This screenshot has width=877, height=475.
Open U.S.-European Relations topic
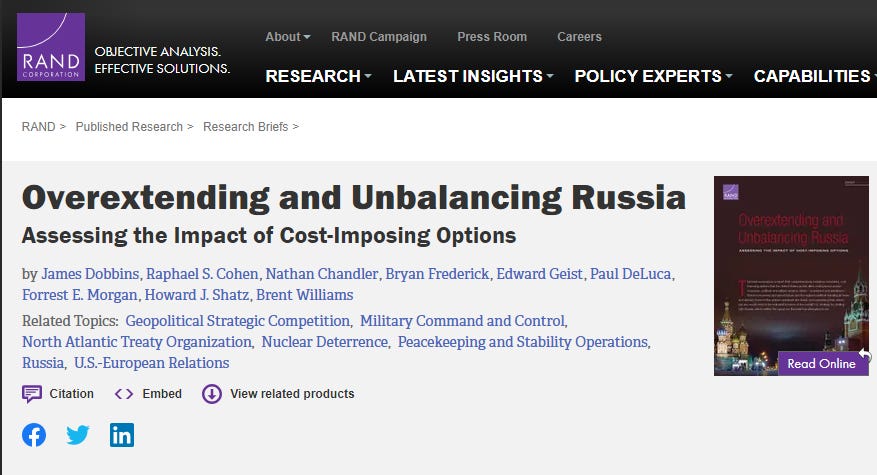(x=152, y=363)
